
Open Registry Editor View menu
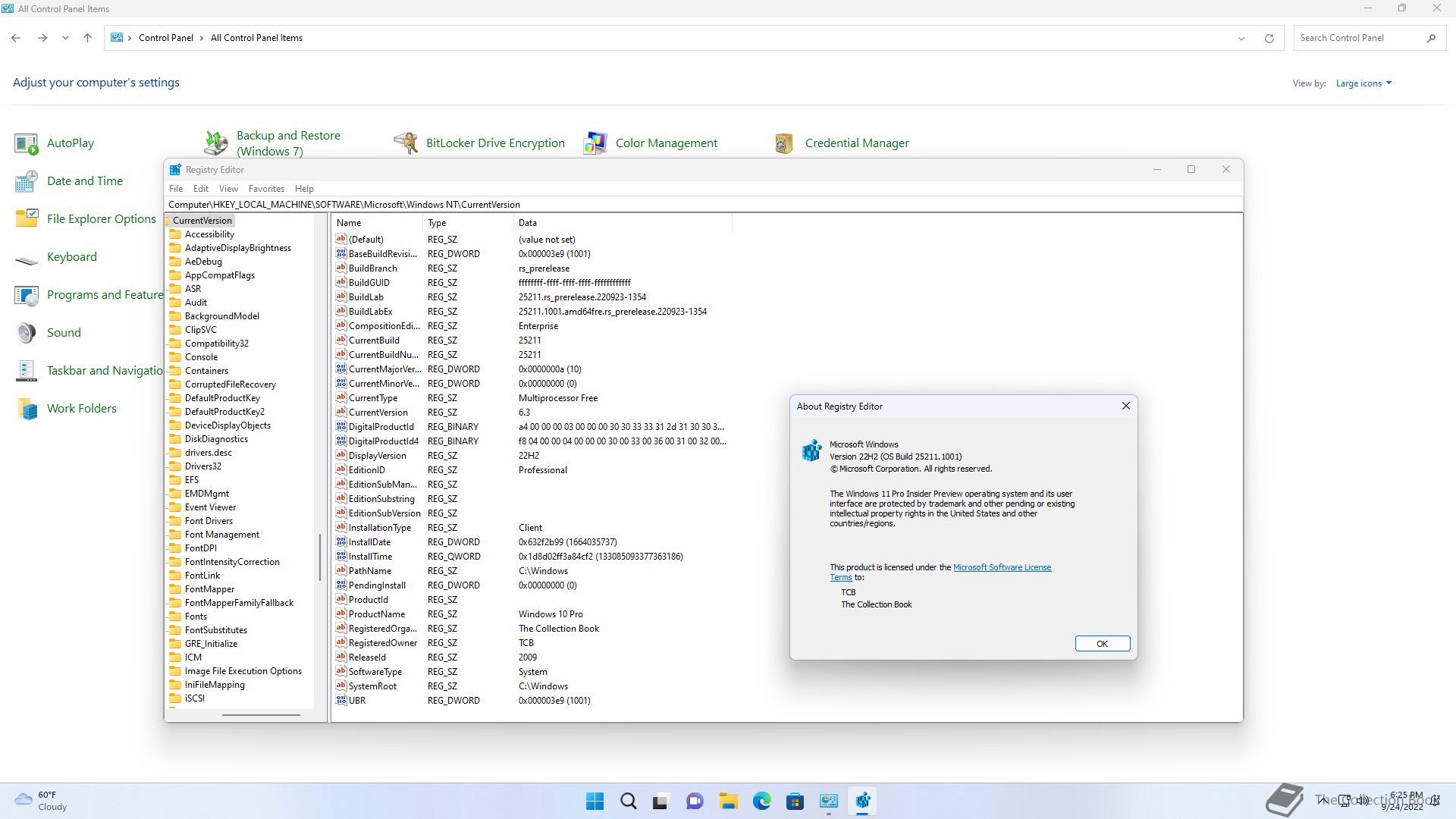[x=228, y=189]
